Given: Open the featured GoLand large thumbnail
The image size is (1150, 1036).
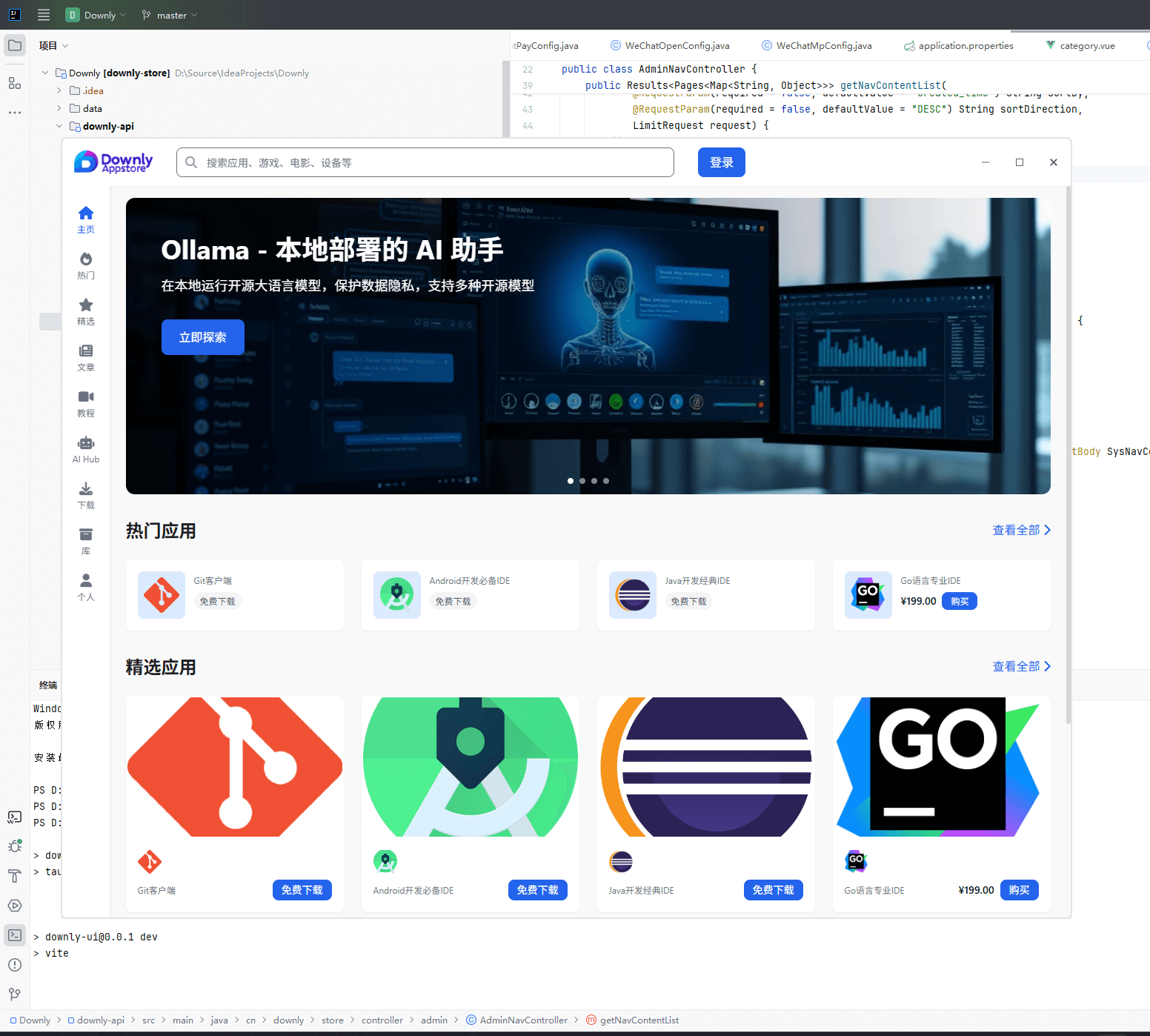Looking at the screenshot, I should (942, 767).
